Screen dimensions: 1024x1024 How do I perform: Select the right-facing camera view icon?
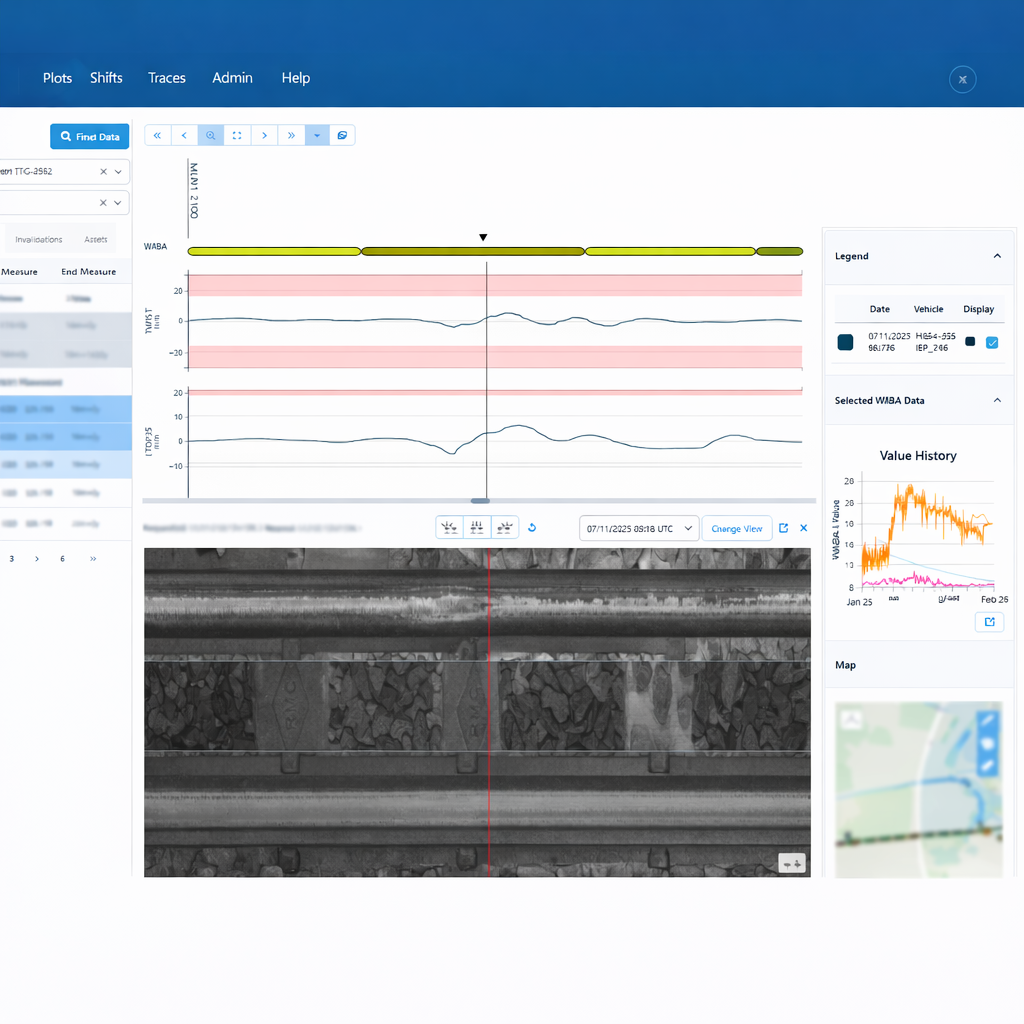click(504, 528)
